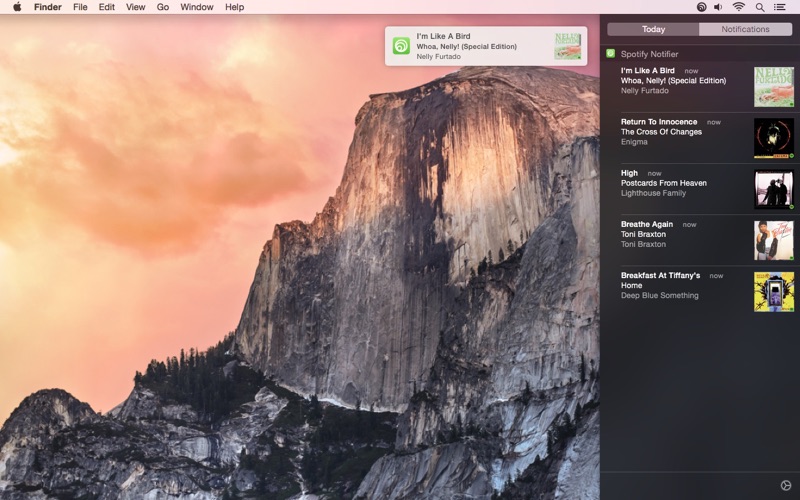Open the Apple menu
800x500 pixels.
click(17, 7)
